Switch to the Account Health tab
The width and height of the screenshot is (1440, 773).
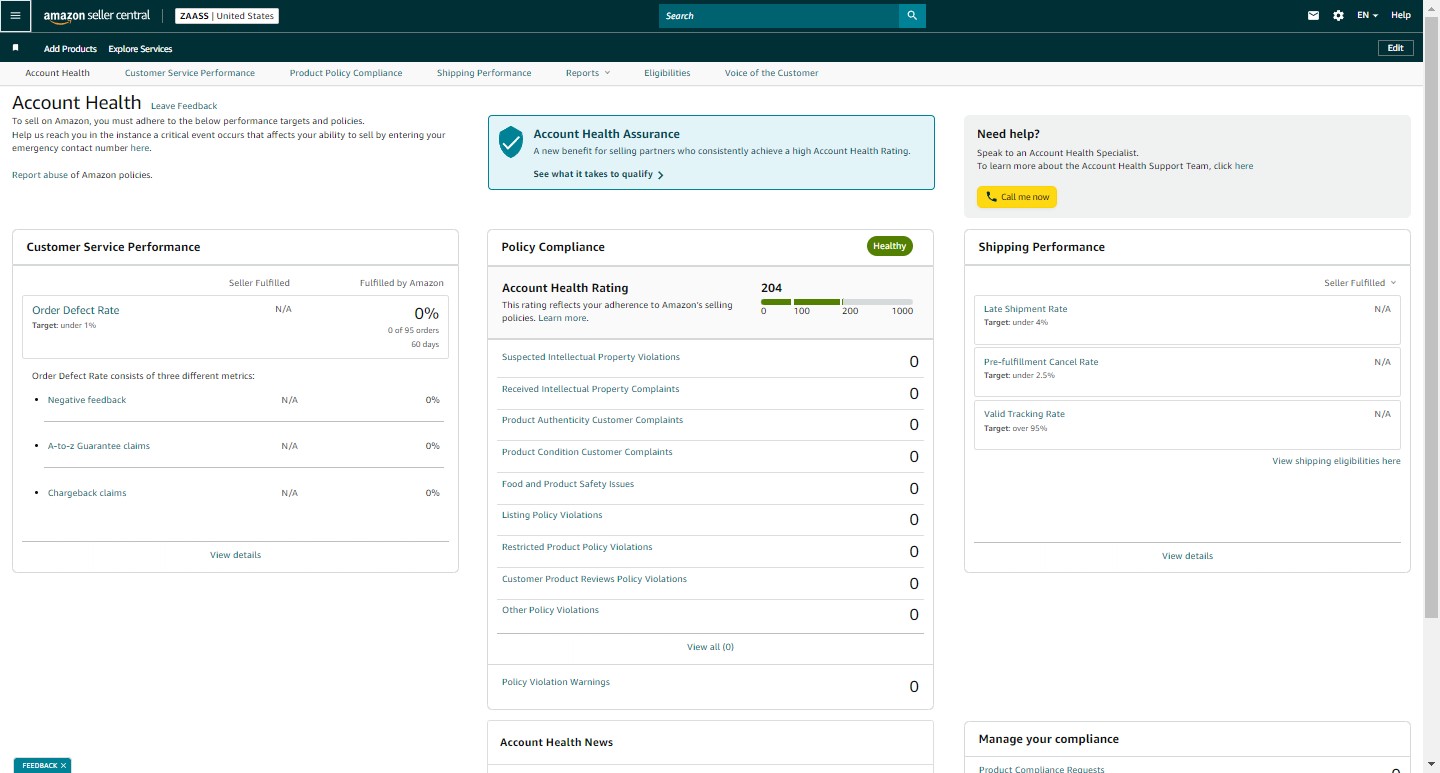(x=57, y=73)
